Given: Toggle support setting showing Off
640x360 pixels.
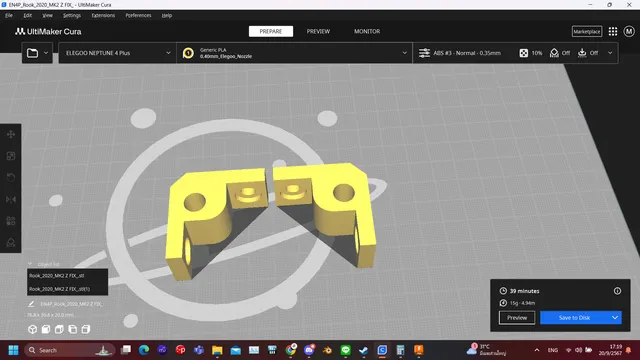Looking at the screenshot, I should pos(560,53).
